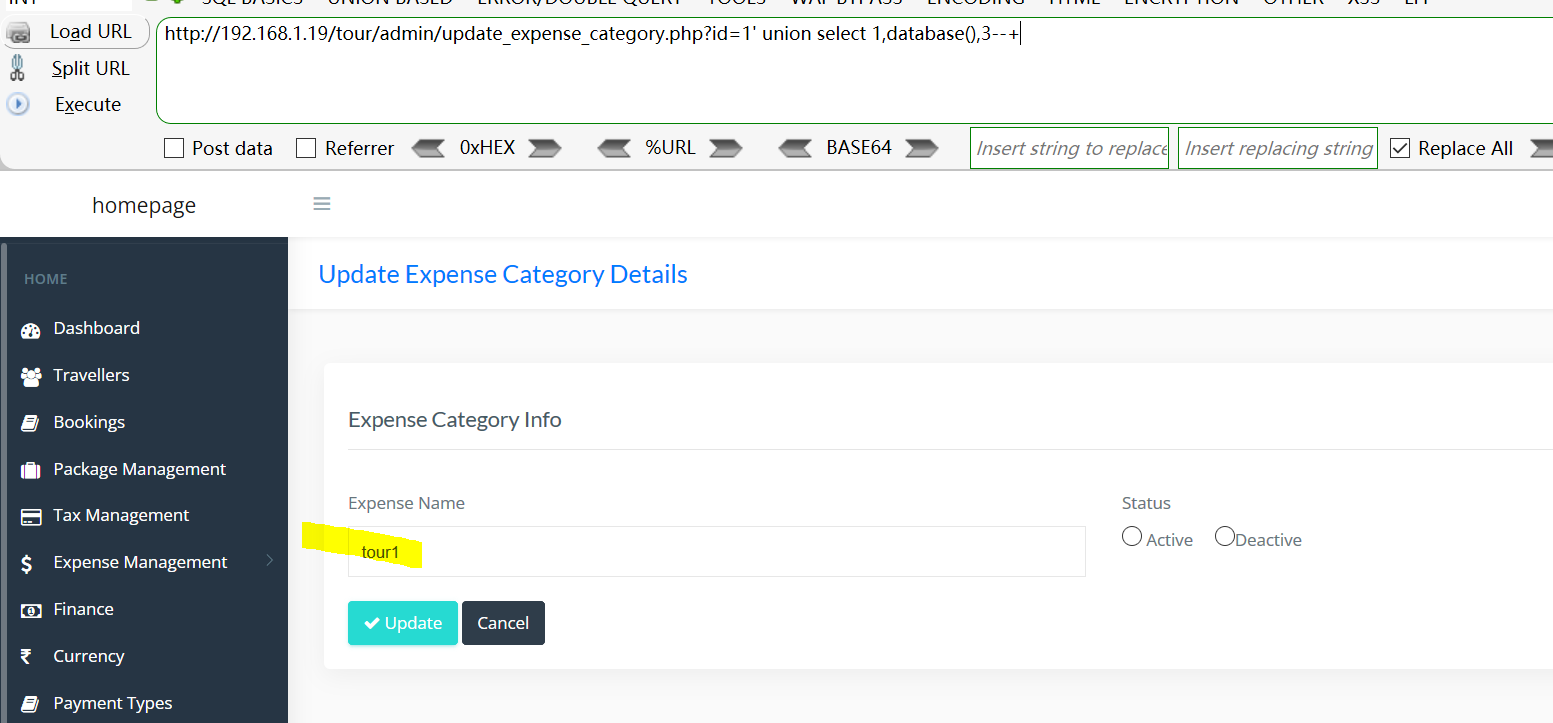
Task: Select the Active status radio button
Action: coord(1132,537)
